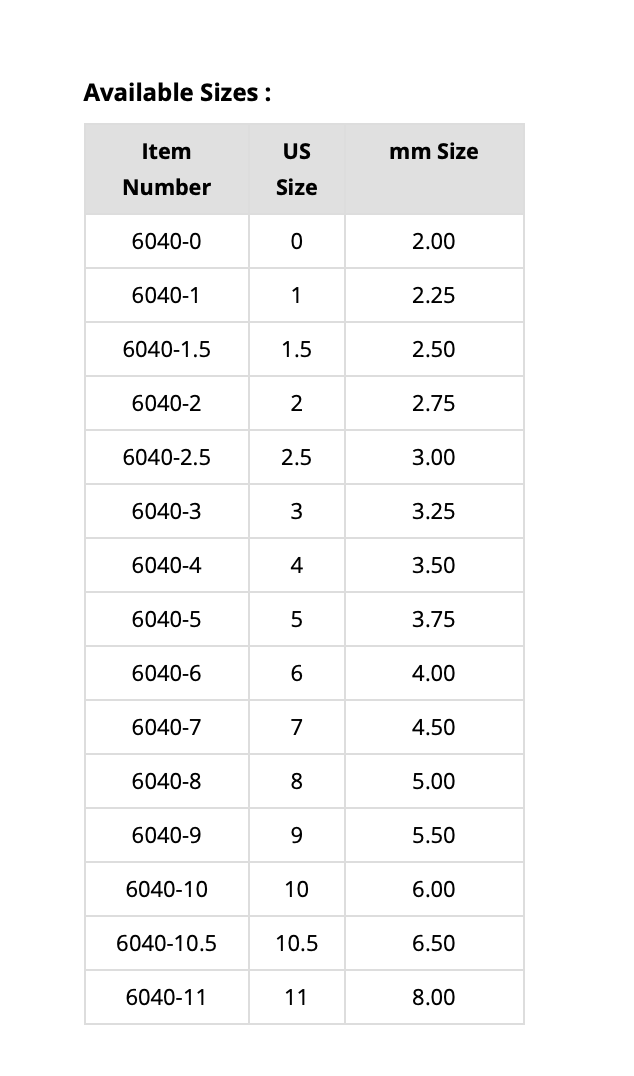The height and width of the screenshot is (1076, 634).
Task: Select item number 6040-1.5
Action: (x=166, y=349)
